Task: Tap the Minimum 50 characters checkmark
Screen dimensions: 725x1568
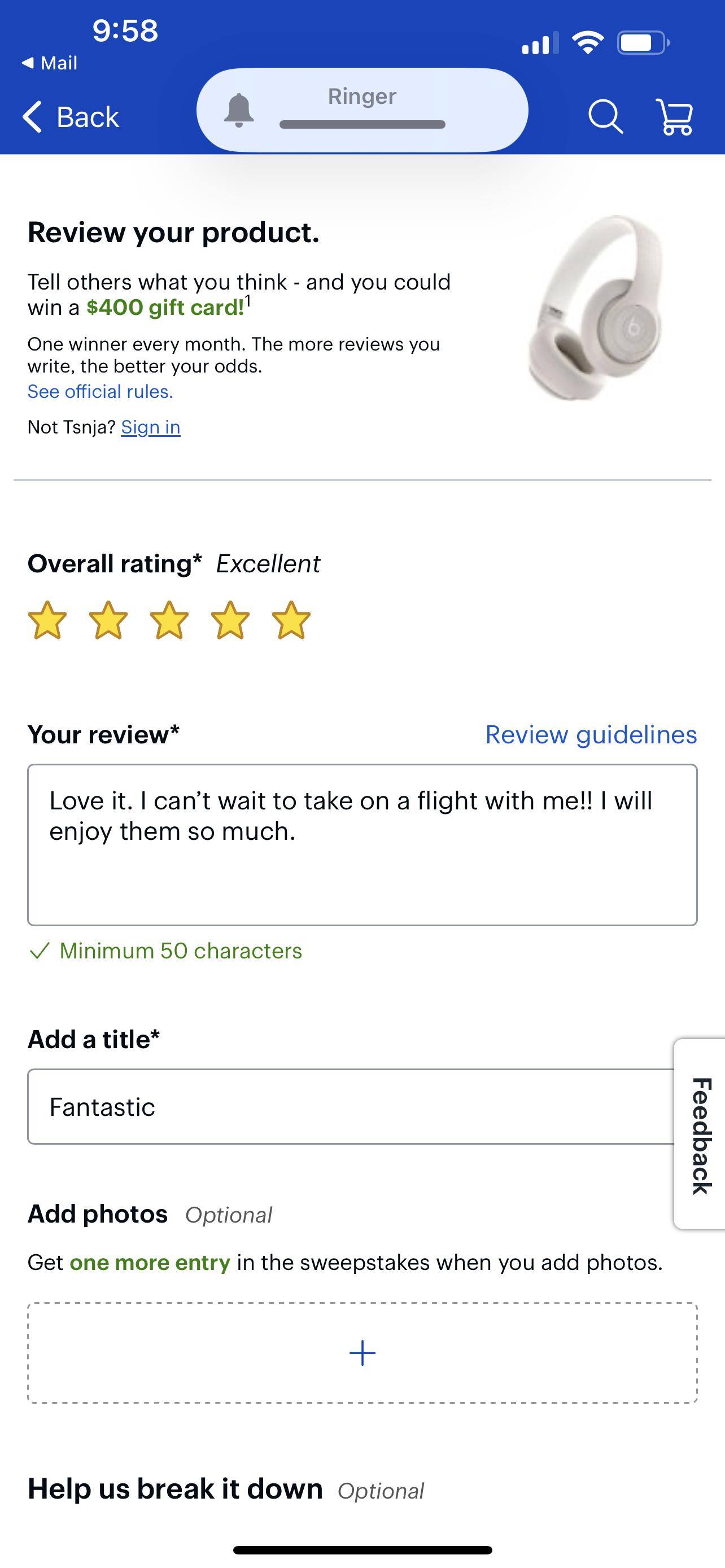Action: tap(41, 950)
